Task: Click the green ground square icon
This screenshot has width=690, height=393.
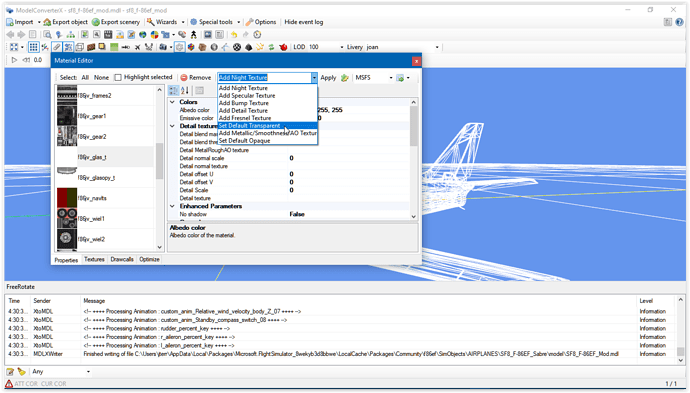Action: tap(114, 47)
